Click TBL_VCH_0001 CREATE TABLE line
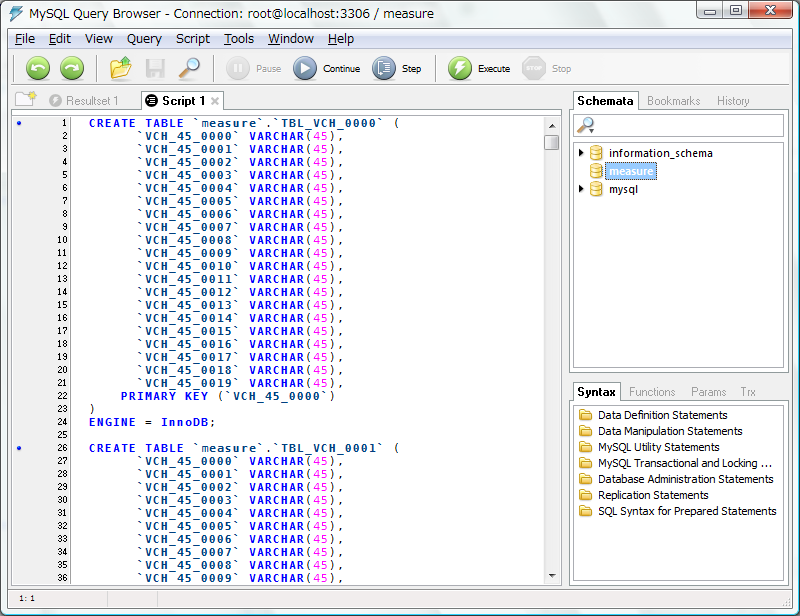Viewport: 800px width, 616px height. (x=244, y=448)
